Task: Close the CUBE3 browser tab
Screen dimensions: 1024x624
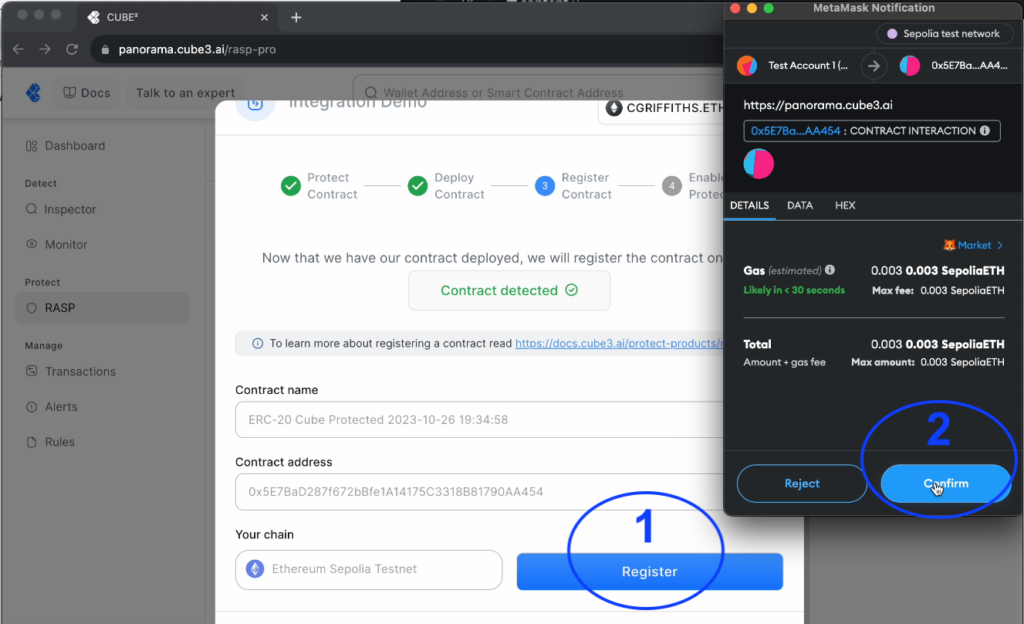Action: click(x=264, y=18)
